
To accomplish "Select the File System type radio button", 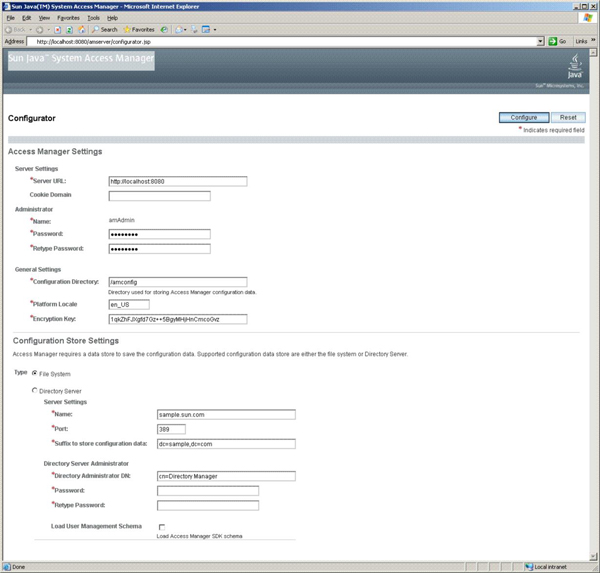I will [x=34, y=373].
